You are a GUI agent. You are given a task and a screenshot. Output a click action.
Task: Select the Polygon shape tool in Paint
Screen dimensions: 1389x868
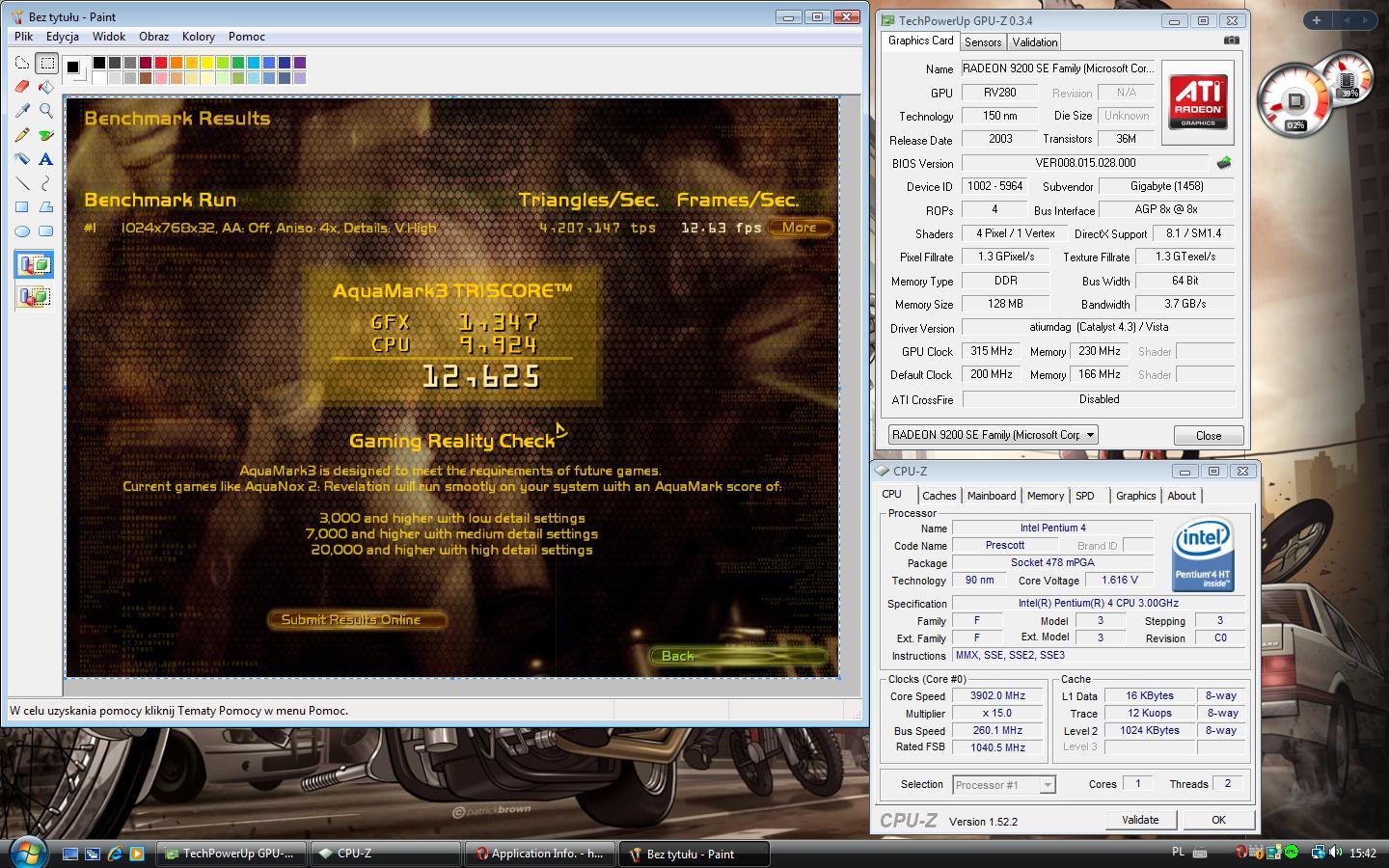pyautogui.click(x=46, y=207)
